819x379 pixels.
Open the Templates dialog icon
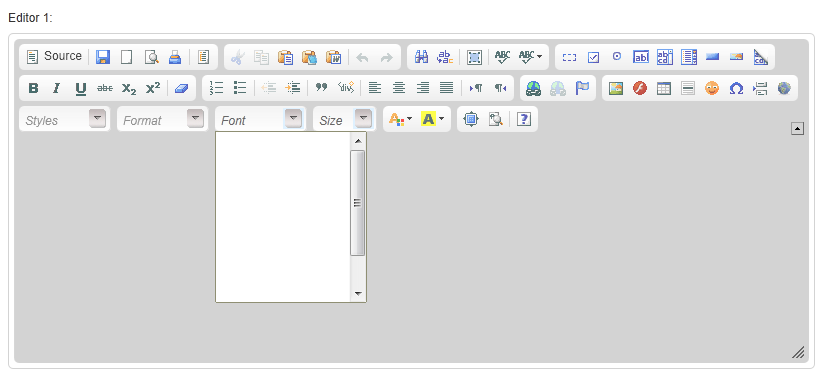(203, 57)
